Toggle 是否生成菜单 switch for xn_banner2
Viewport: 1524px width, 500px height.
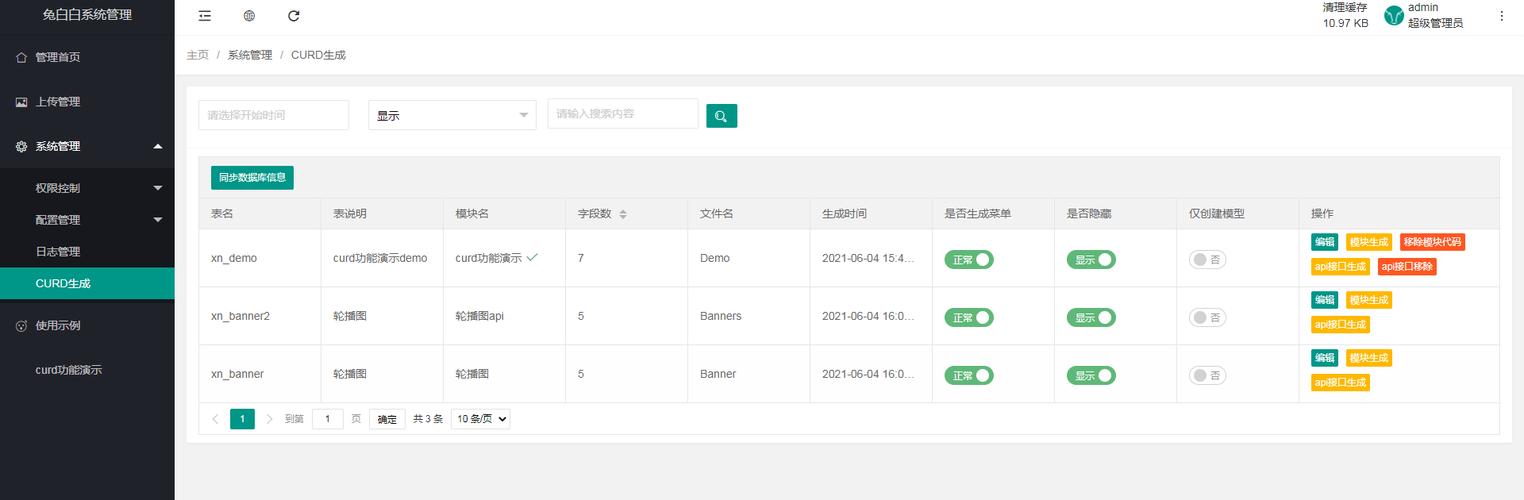969,317
